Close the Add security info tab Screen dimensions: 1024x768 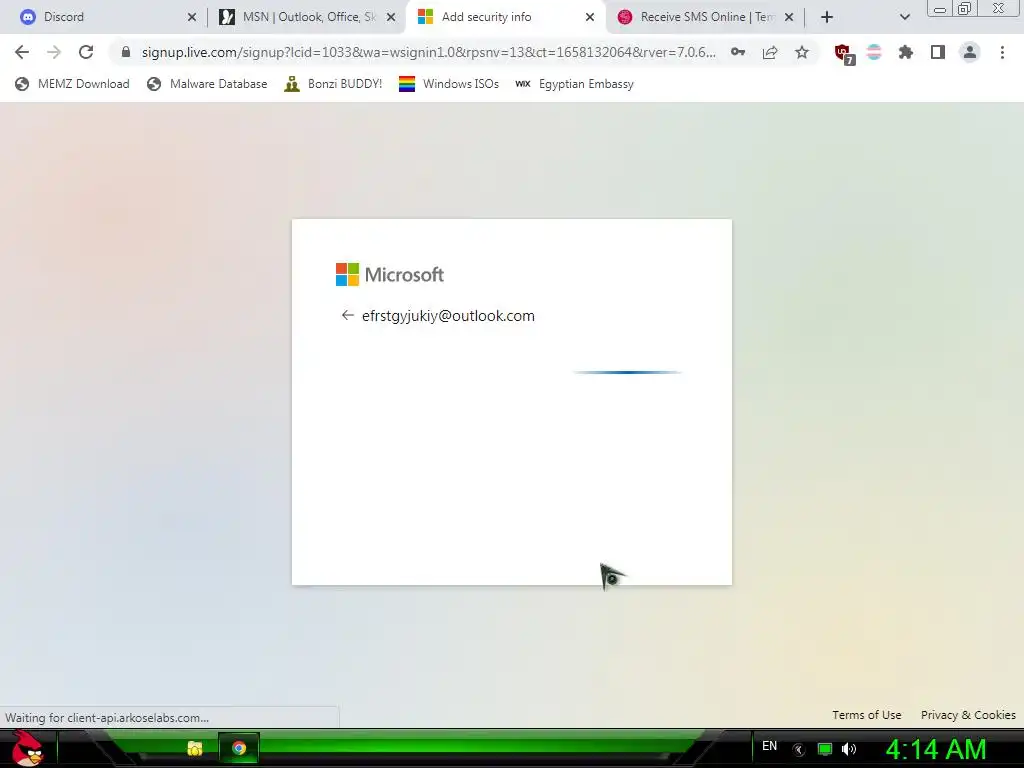point(590,18)
